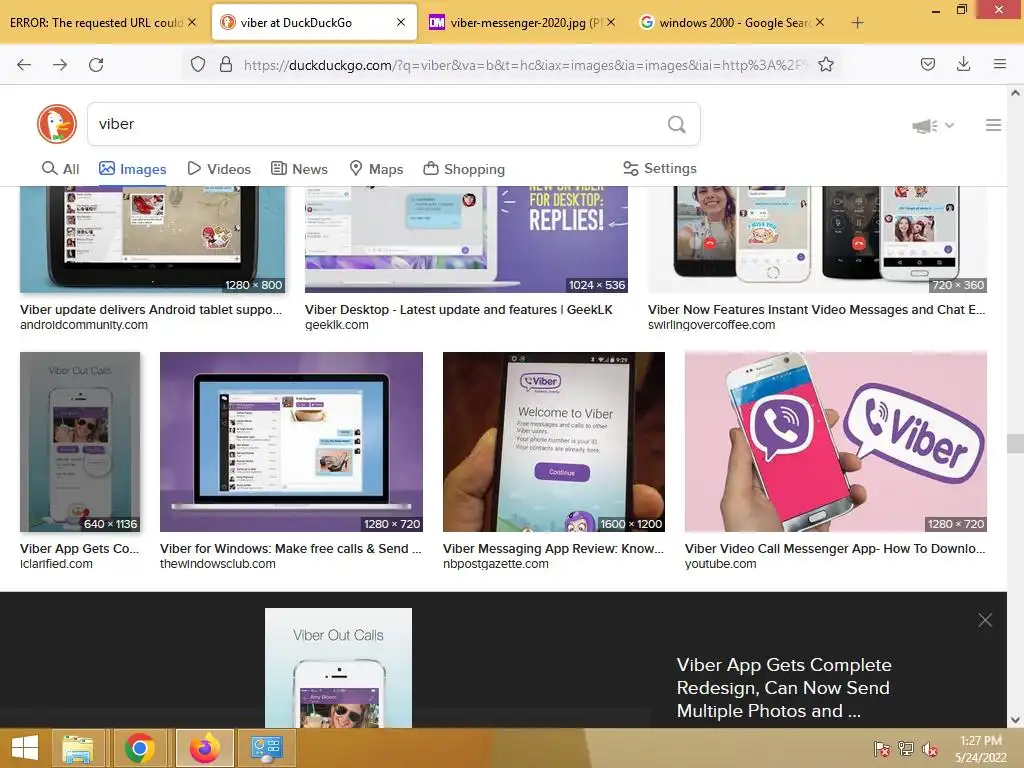
Task: Open Welcome to Viber phone thumbnail
Action: point(554,442)
